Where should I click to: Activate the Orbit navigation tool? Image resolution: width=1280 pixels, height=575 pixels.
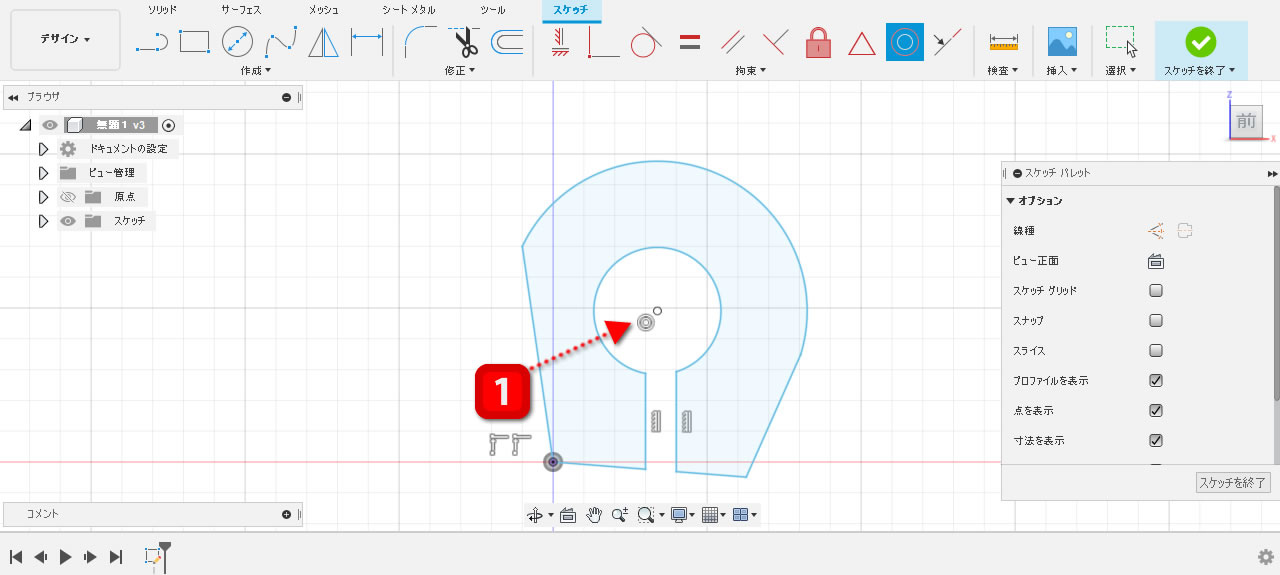pos(534,515)
